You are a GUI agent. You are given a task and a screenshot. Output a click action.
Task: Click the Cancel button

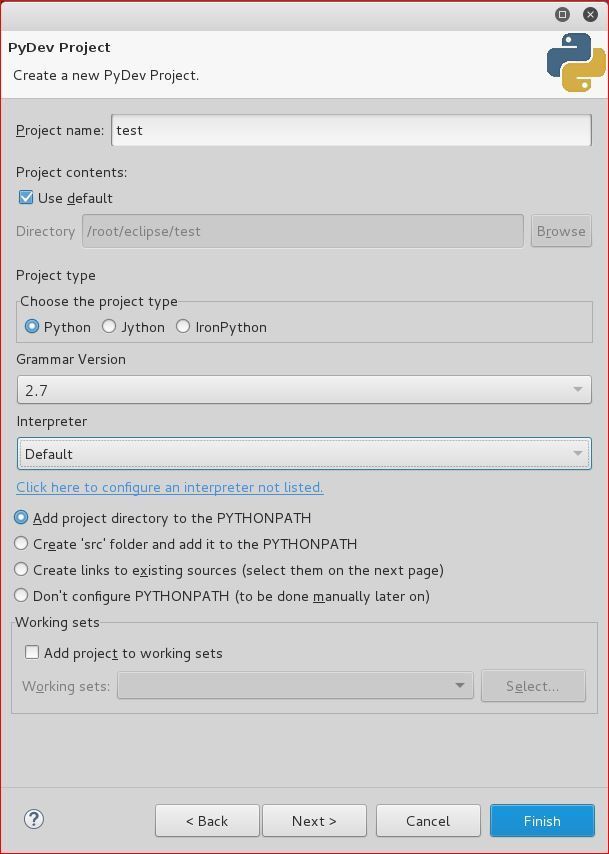pyautogui.click(x=428, y=821)
